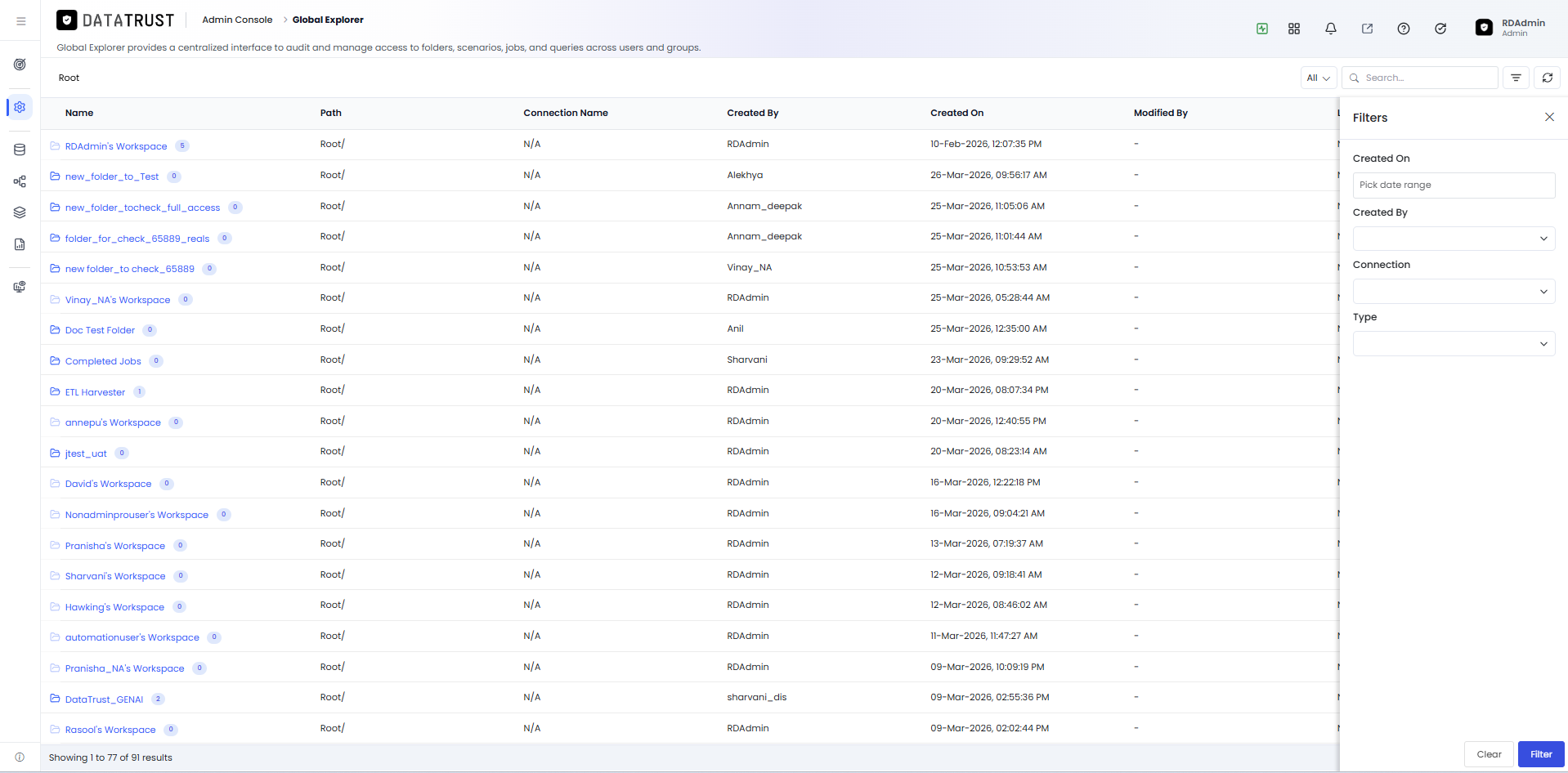Image resolution: width=1568 pixels, height=773 pixels.
Task: Open the database icon in sidebar
Action: point(20,150)
